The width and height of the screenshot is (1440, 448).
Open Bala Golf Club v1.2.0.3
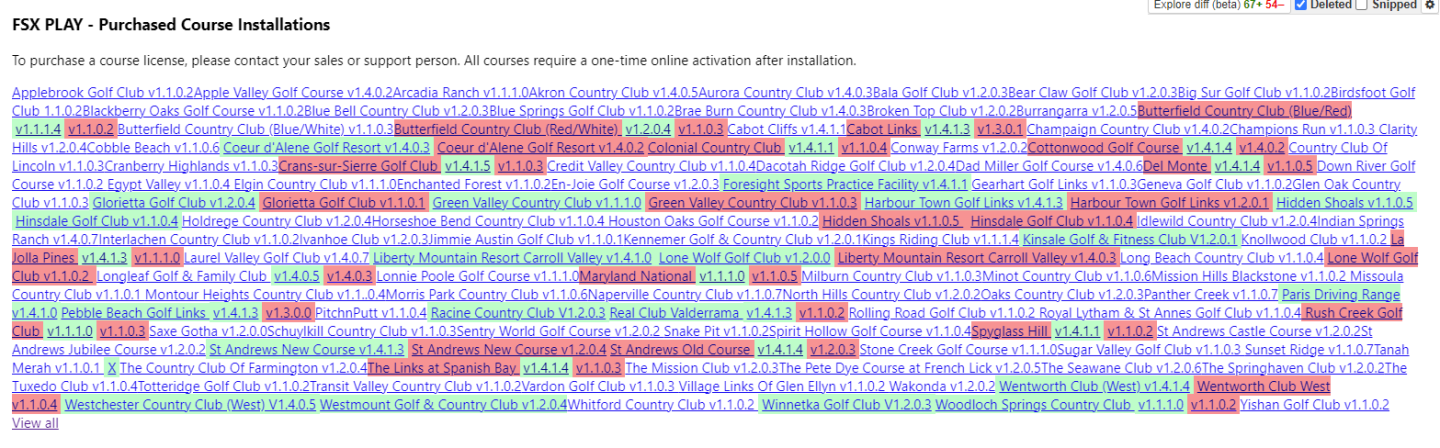click(x=940, y=92)
